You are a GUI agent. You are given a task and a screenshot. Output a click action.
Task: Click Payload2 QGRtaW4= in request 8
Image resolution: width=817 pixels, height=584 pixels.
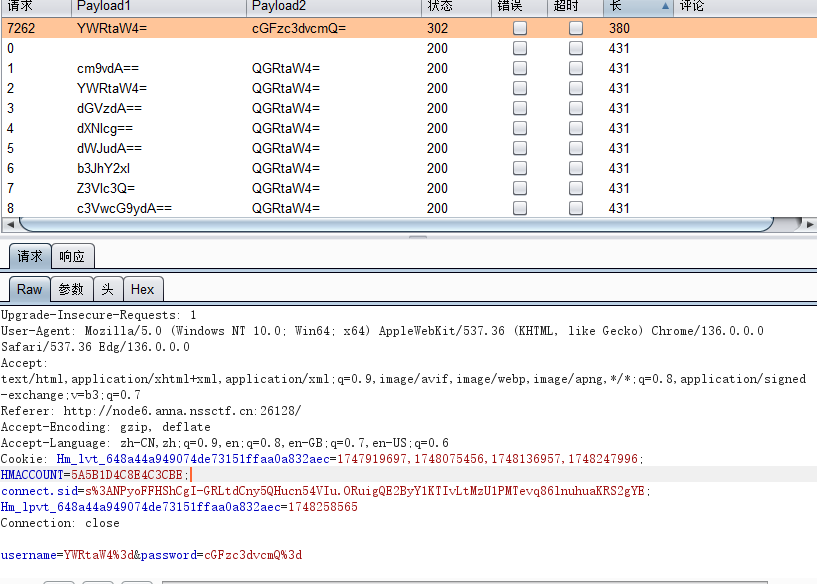click(x=286, y=208)
